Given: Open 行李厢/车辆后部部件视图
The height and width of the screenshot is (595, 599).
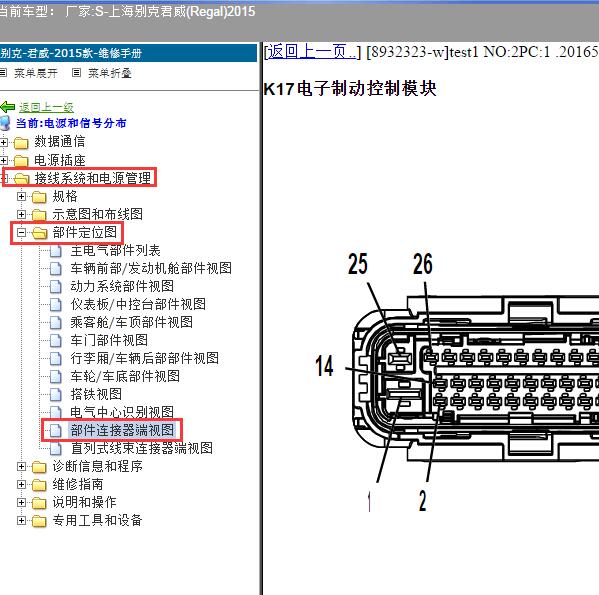Looking at the screenshot, I should coord(144,358).
